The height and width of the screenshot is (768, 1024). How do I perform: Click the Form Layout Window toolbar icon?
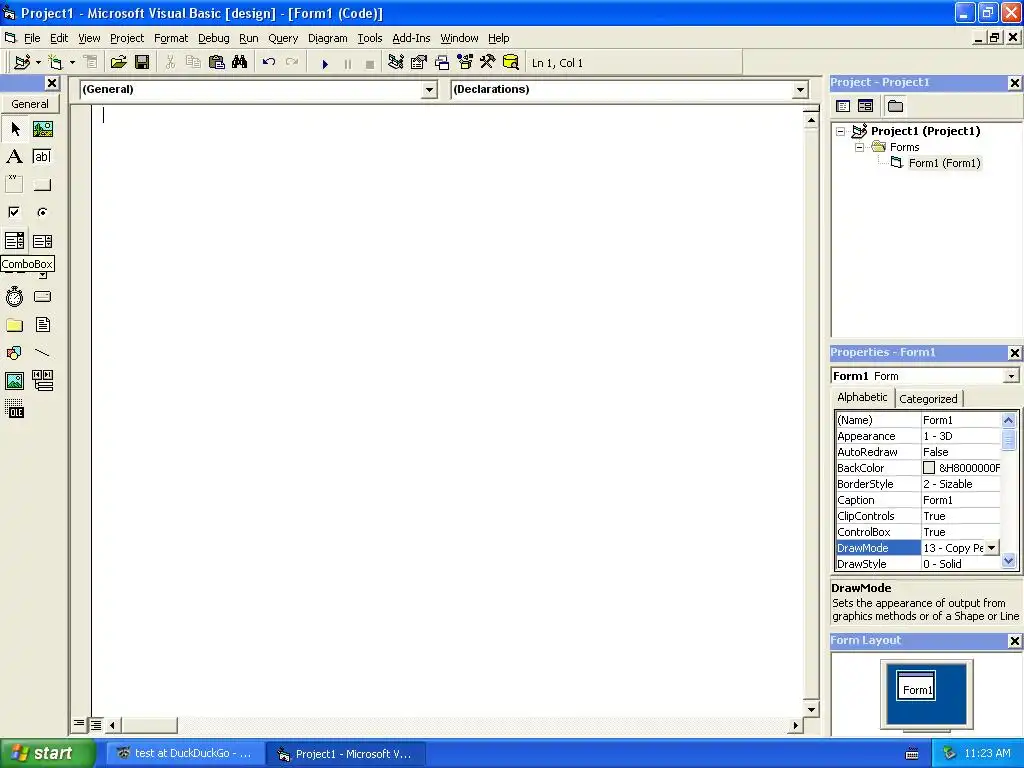[x=442, y=63]
